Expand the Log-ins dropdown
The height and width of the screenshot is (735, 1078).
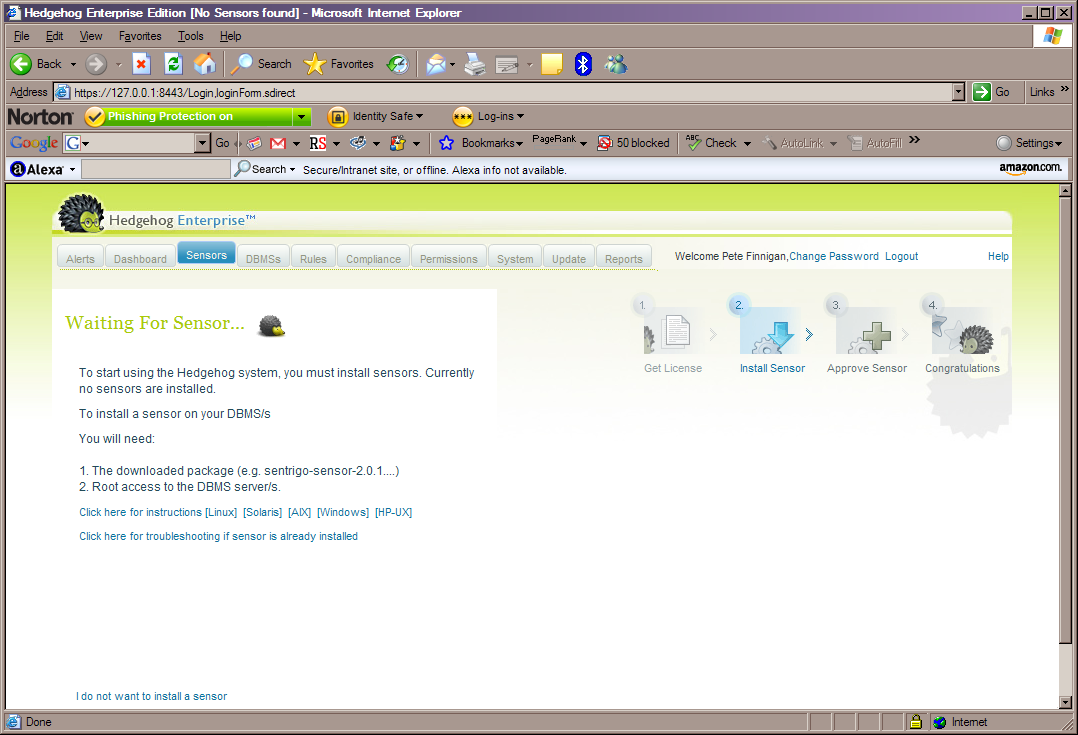tap(520, 117)
